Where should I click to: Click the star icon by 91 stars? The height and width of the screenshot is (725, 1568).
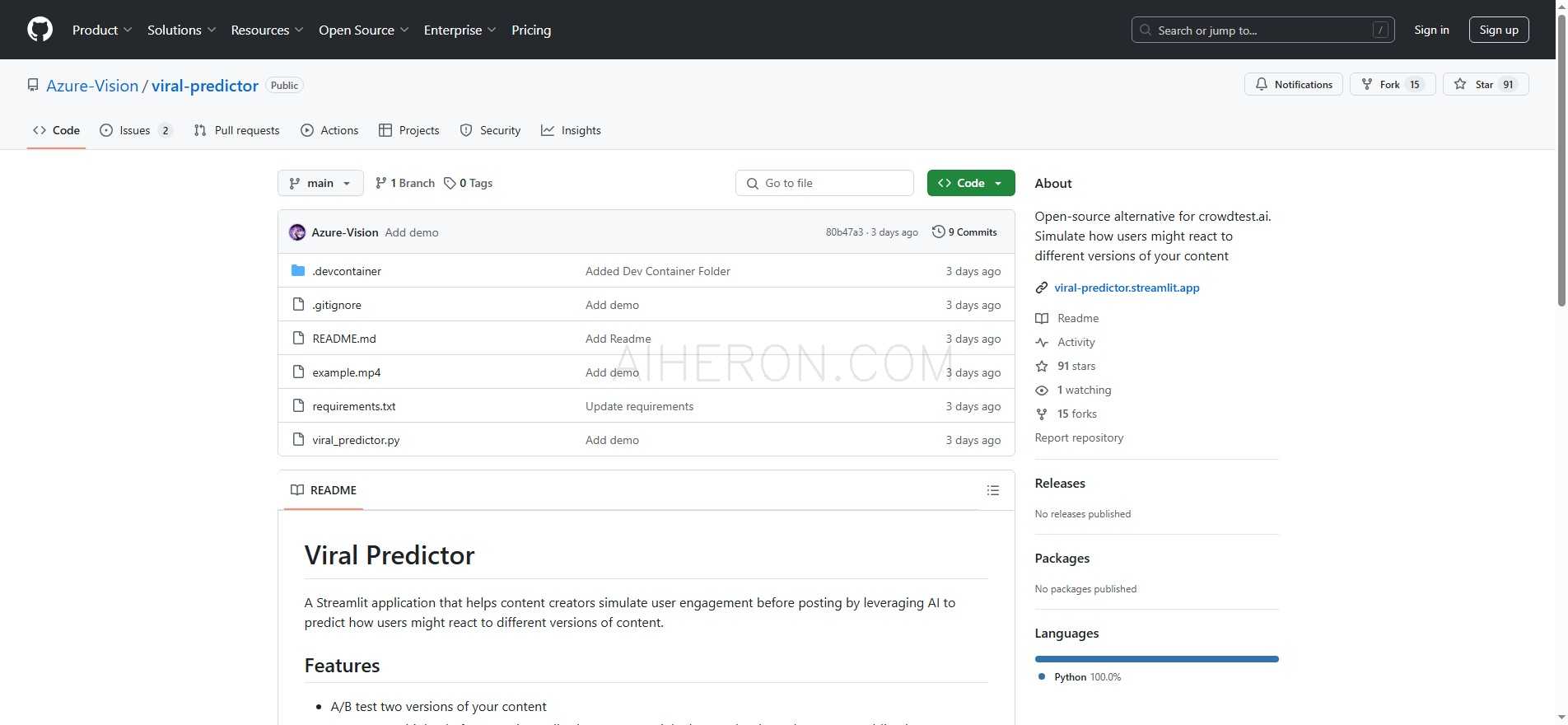pos(1042,366)
